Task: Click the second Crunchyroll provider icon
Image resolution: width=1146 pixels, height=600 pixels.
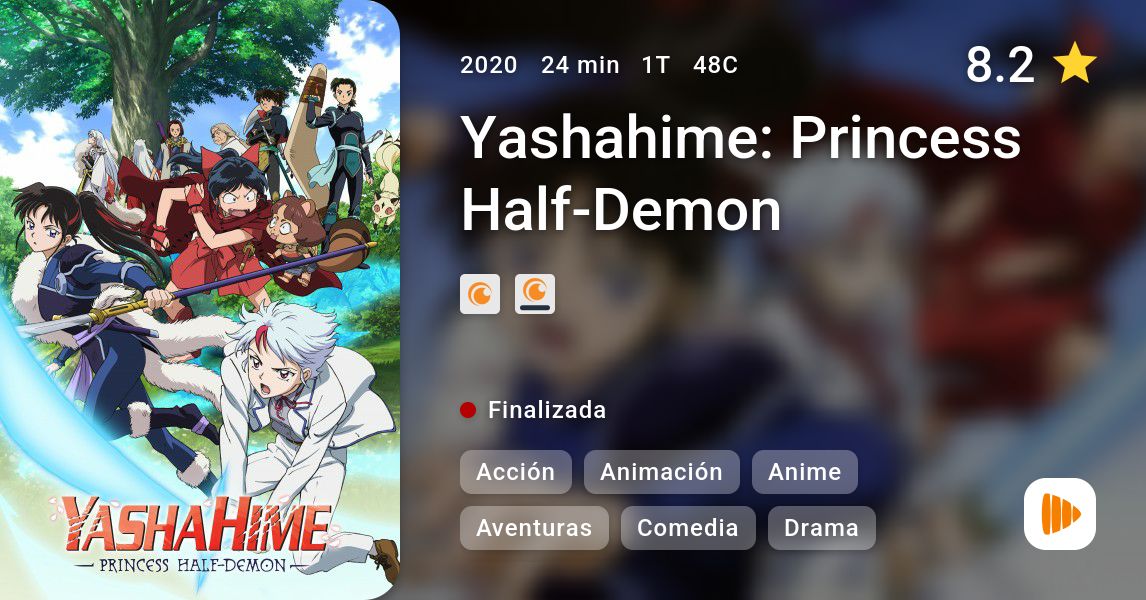Action: pyautogui.click(x=534, y=294)
